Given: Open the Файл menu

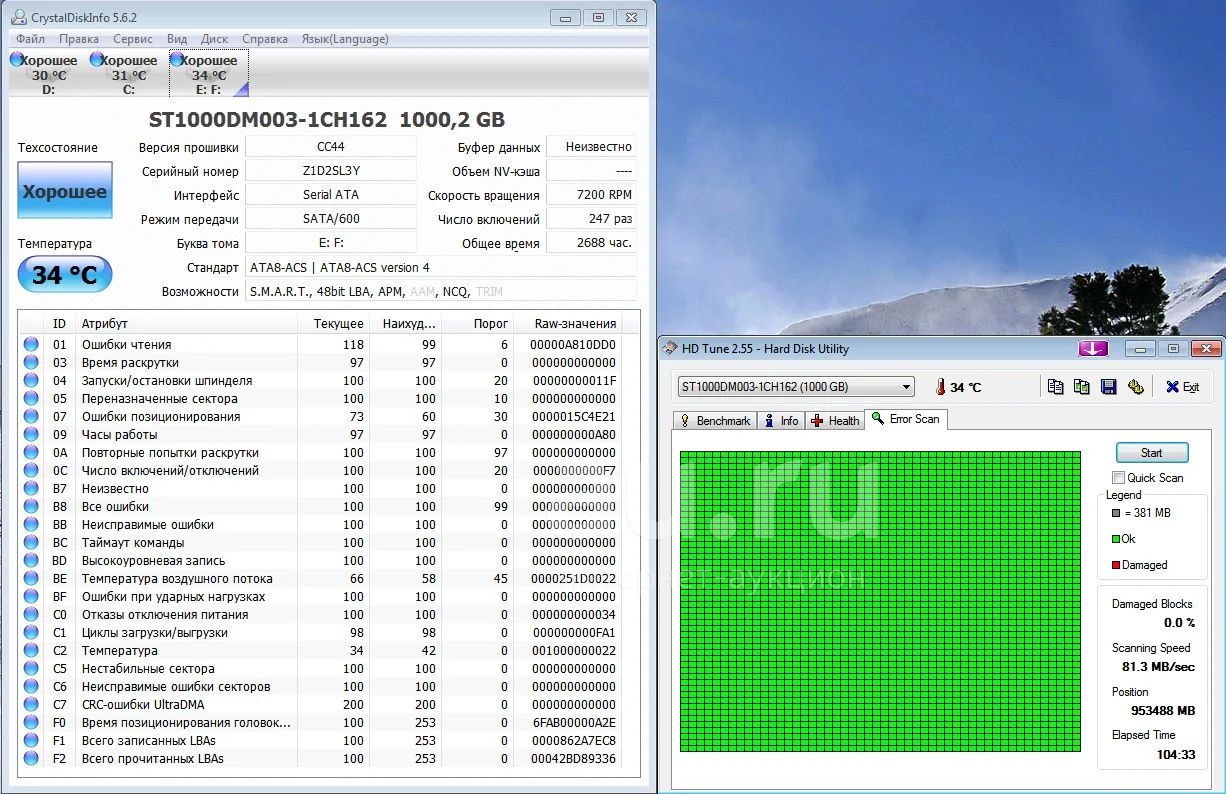Looking at the screenshot, I should coord(30,39).
